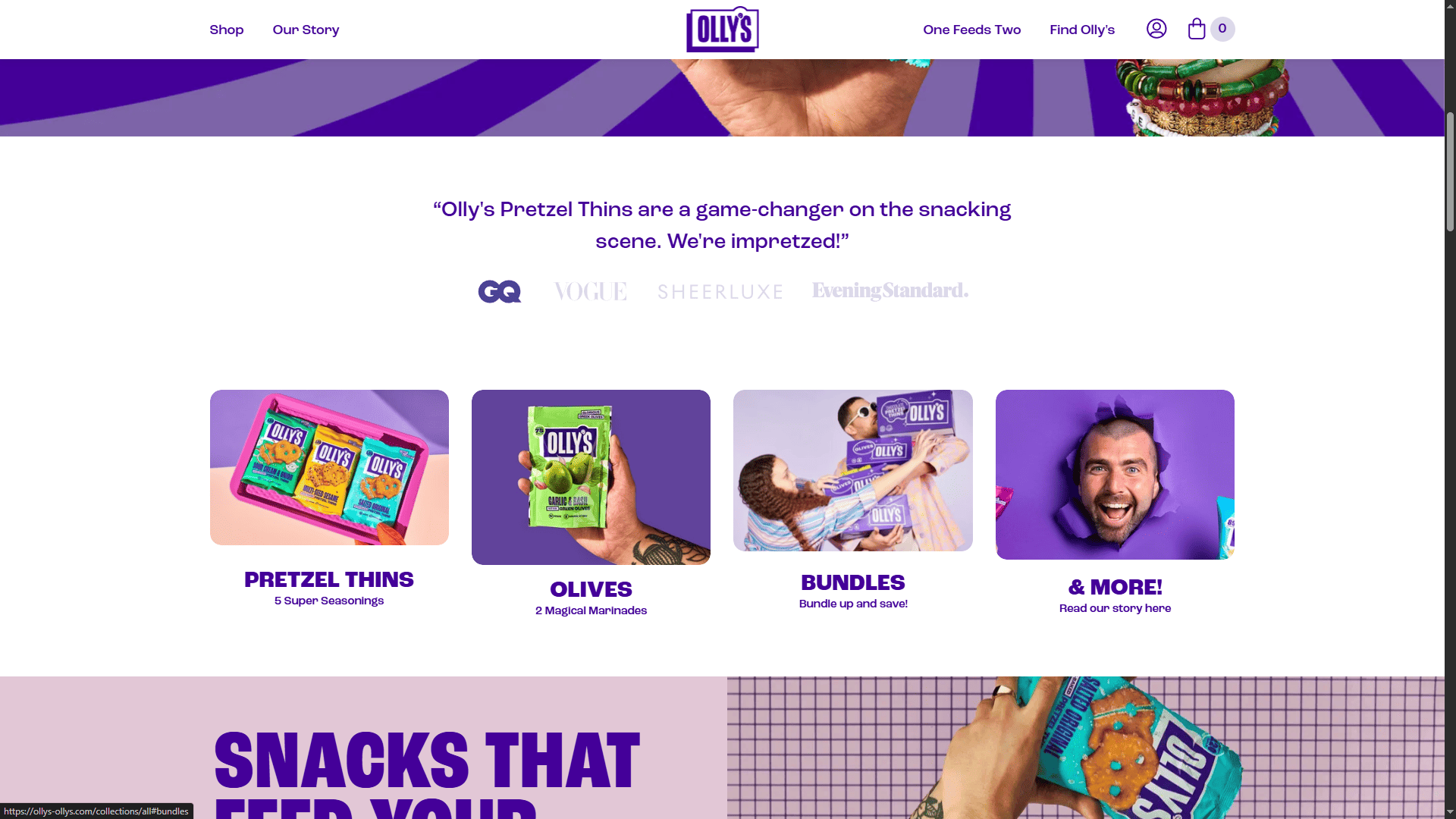This screenshot has height=819, width=1456.
Task: Go to One Feeds Two page
Action: (972, 30)
